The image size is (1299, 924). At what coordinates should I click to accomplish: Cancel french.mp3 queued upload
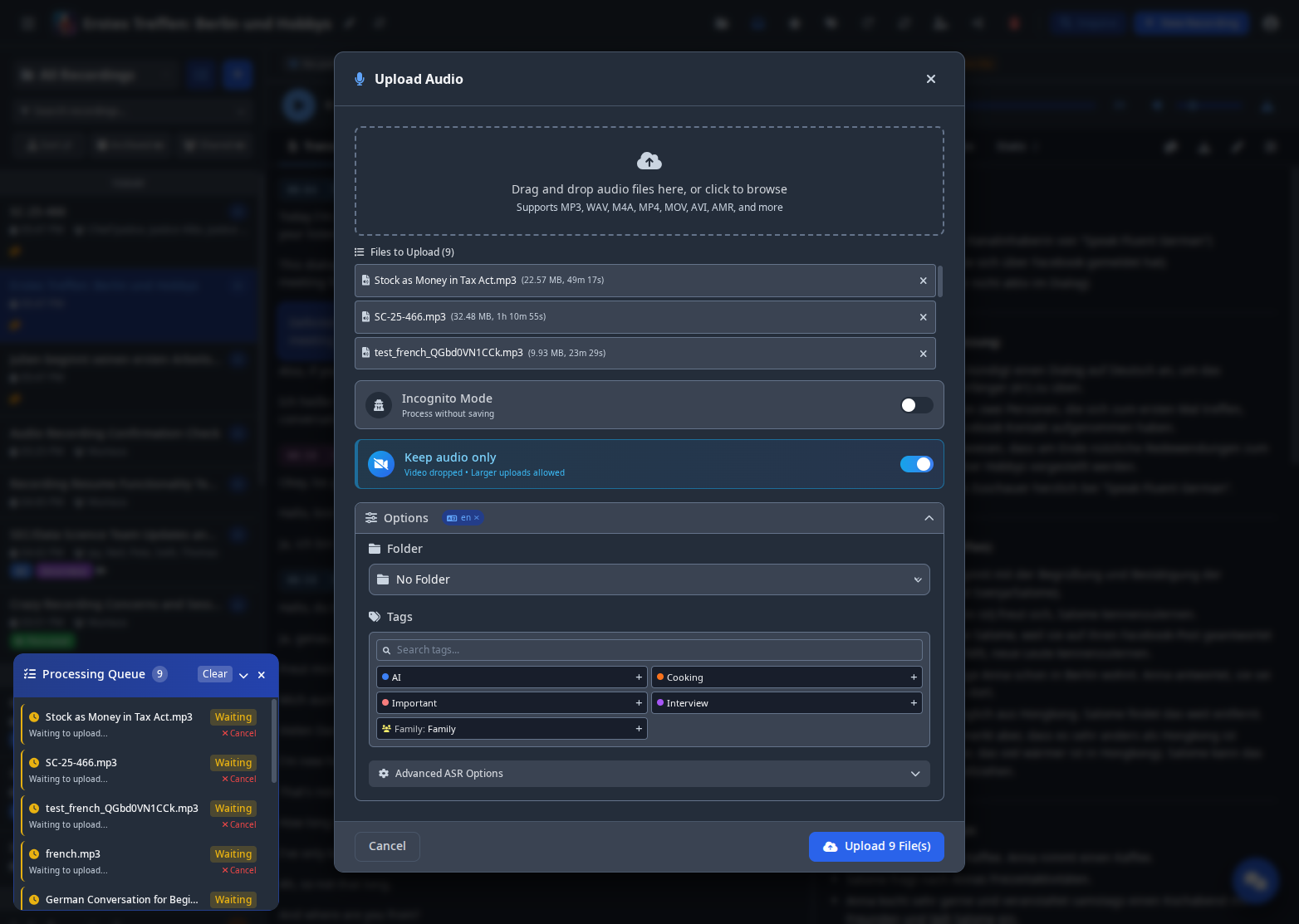point(239,871)
